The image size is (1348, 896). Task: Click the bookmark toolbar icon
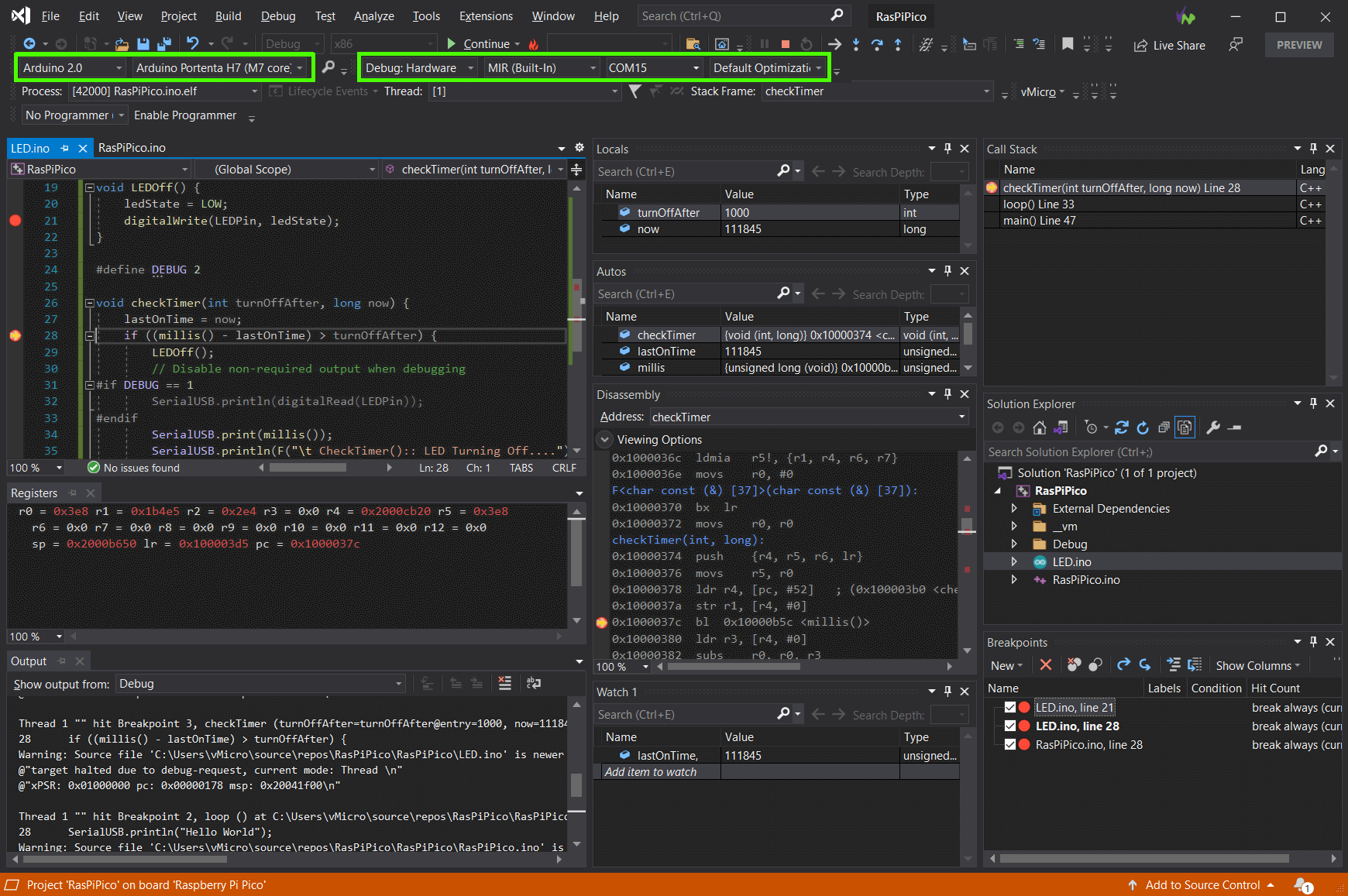pyautogui.click(x=1068, y=44)
